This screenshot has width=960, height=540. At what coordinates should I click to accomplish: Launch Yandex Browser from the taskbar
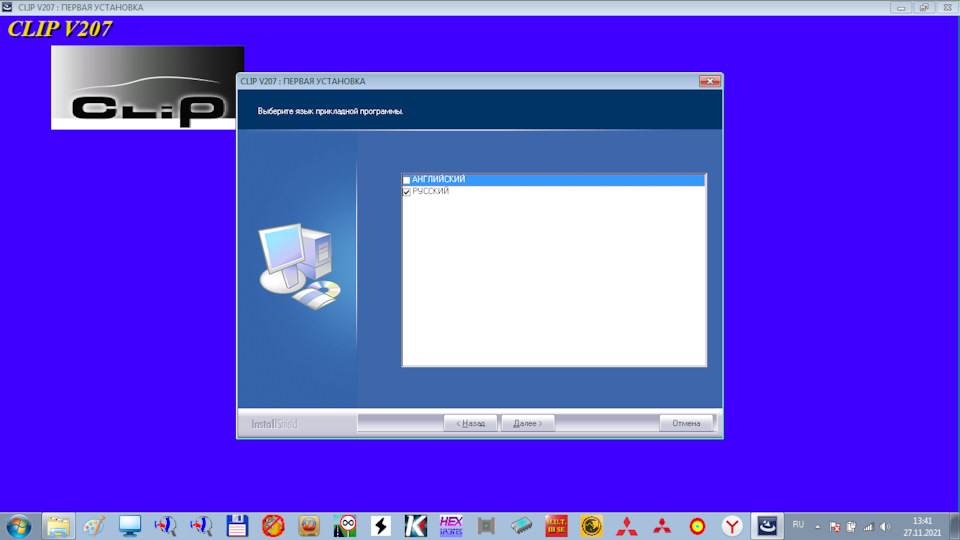point(732,527)
